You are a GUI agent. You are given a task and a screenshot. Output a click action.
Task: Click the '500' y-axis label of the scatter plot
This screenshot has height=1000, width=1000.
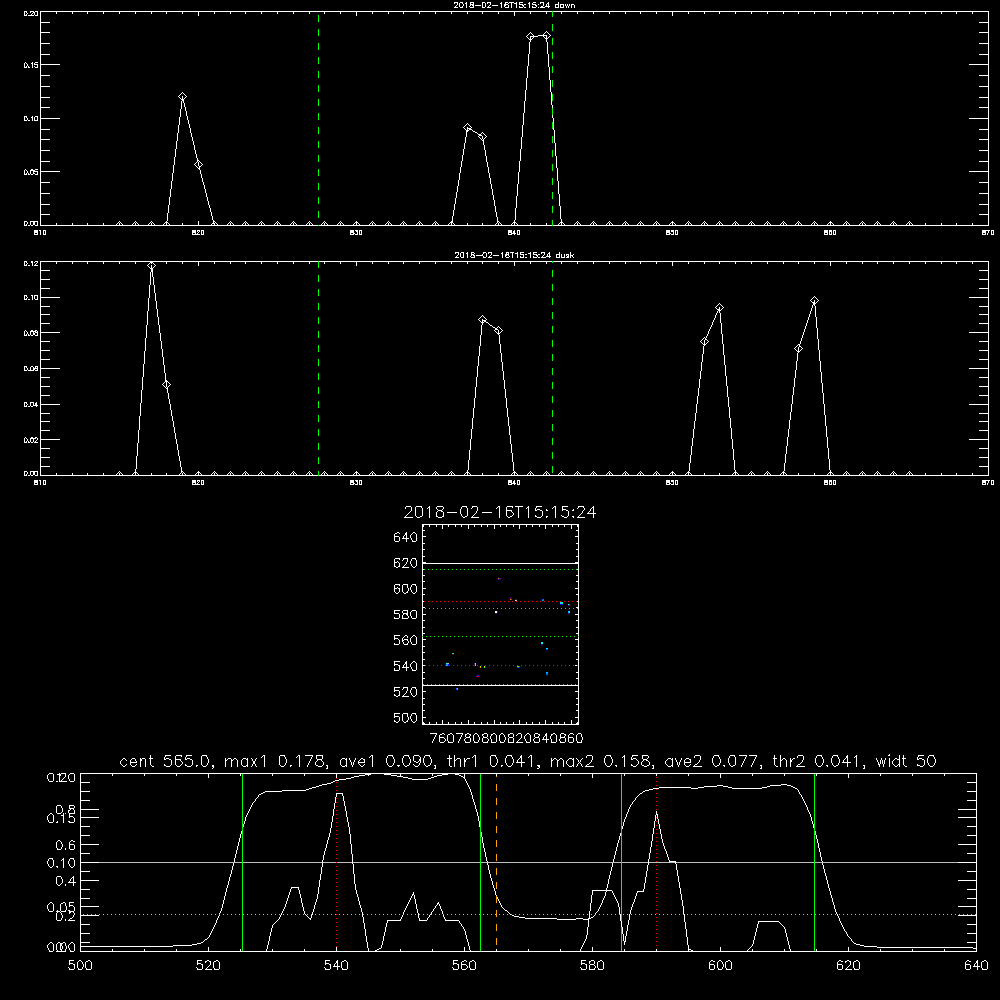[x=406, y=717]
